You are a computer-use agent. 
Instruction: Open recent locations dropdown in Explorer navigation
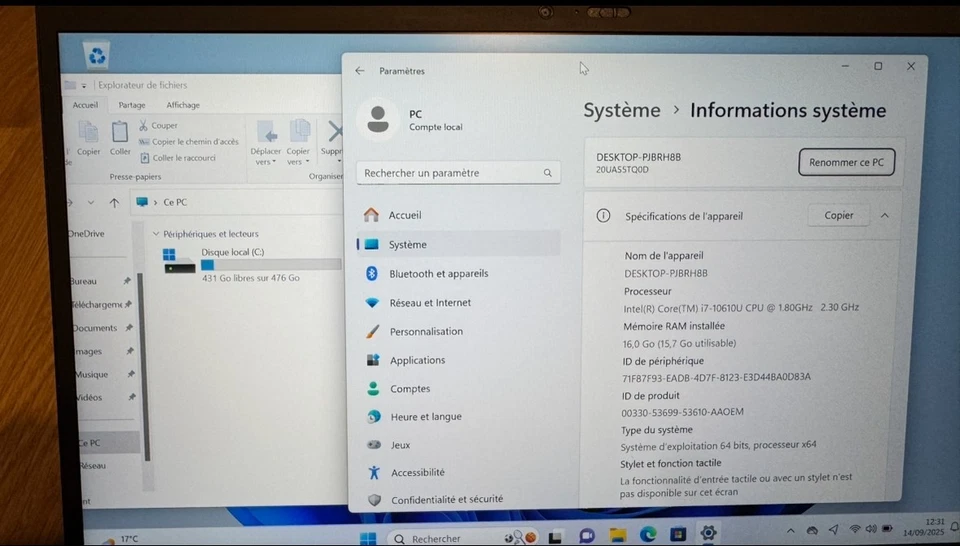(x=91, y=203)
